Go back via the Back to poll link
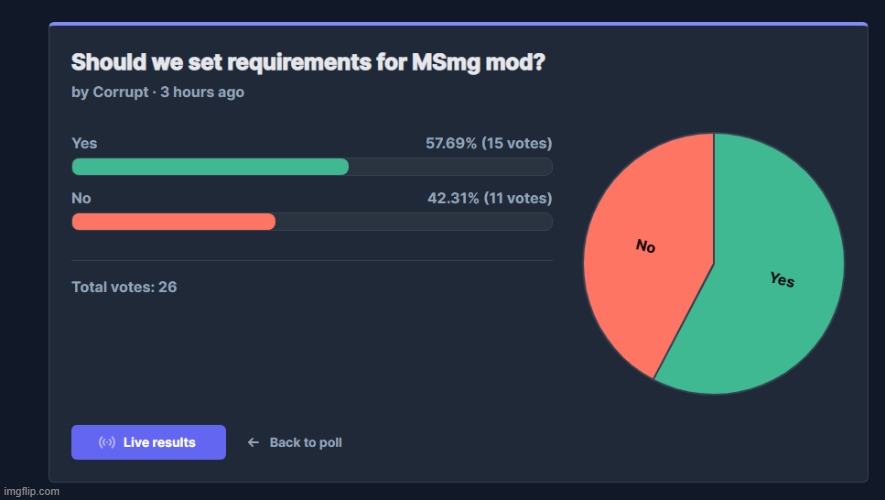This screenshot has width=885, height=500. 305,442
